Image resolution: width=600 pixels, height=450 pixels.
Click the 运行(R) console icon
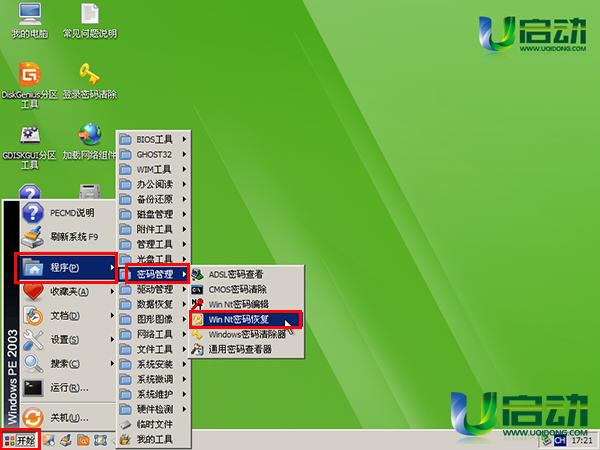(33, 388)
